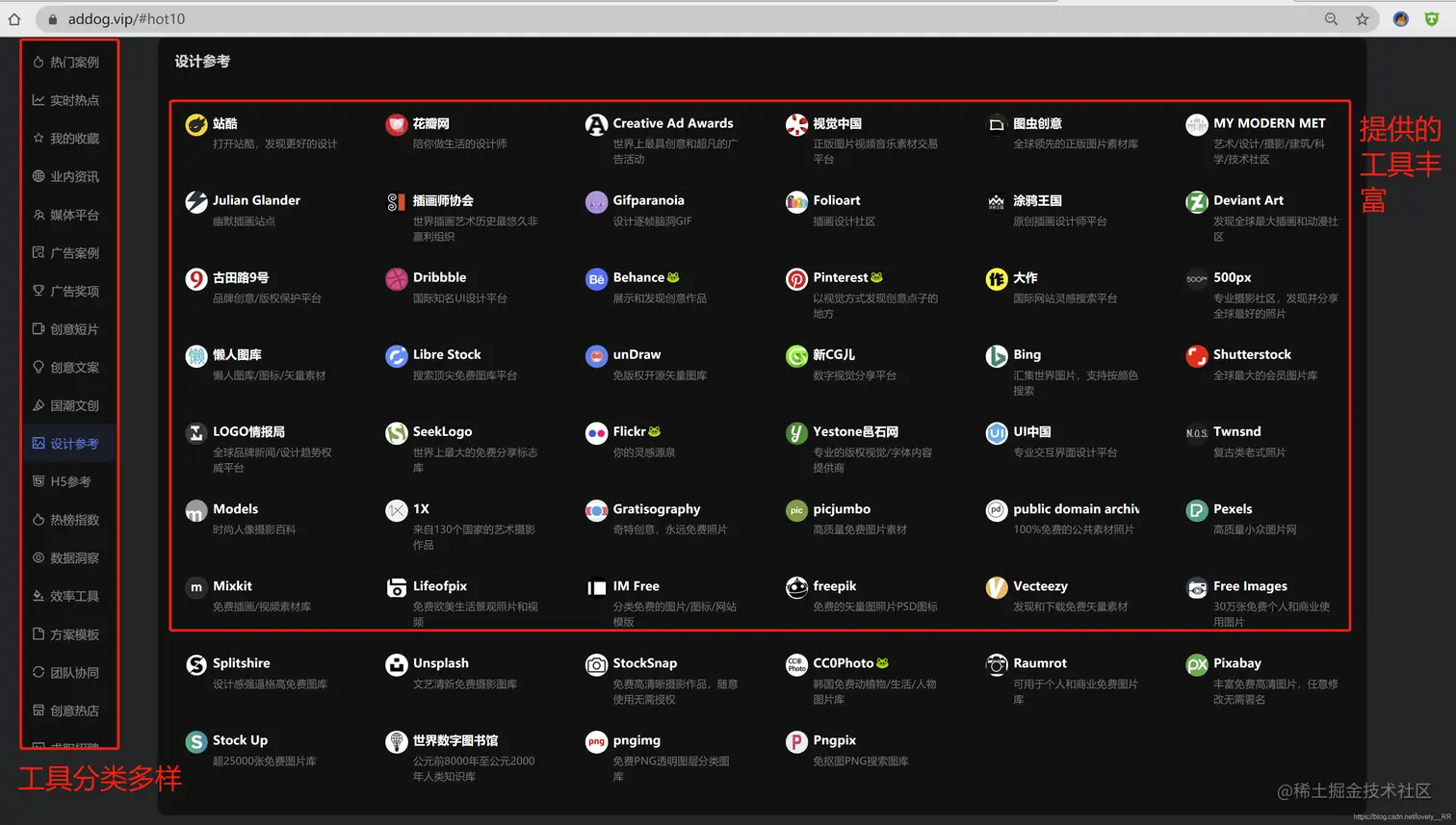Screen dimensions: 1456x825
Task: Click the Stock Up icon
Action: (x=196, y=741)
